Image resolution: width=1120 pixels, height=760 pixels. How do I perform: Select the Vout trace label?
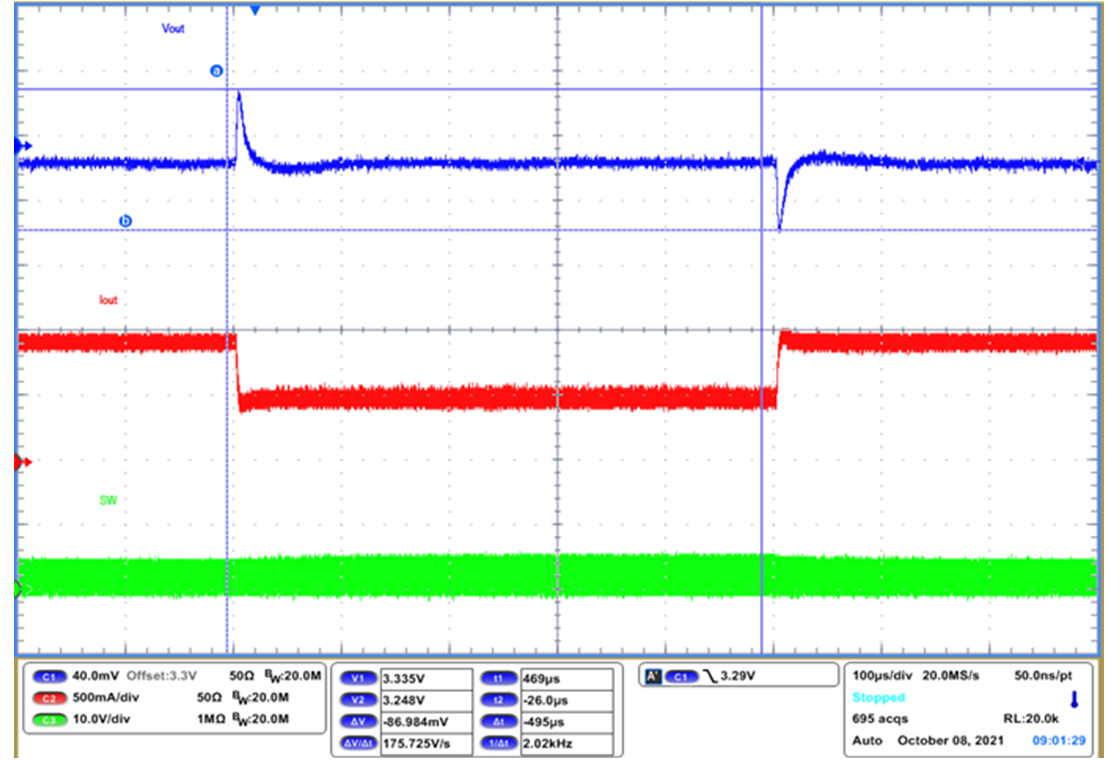click(172, 28)
